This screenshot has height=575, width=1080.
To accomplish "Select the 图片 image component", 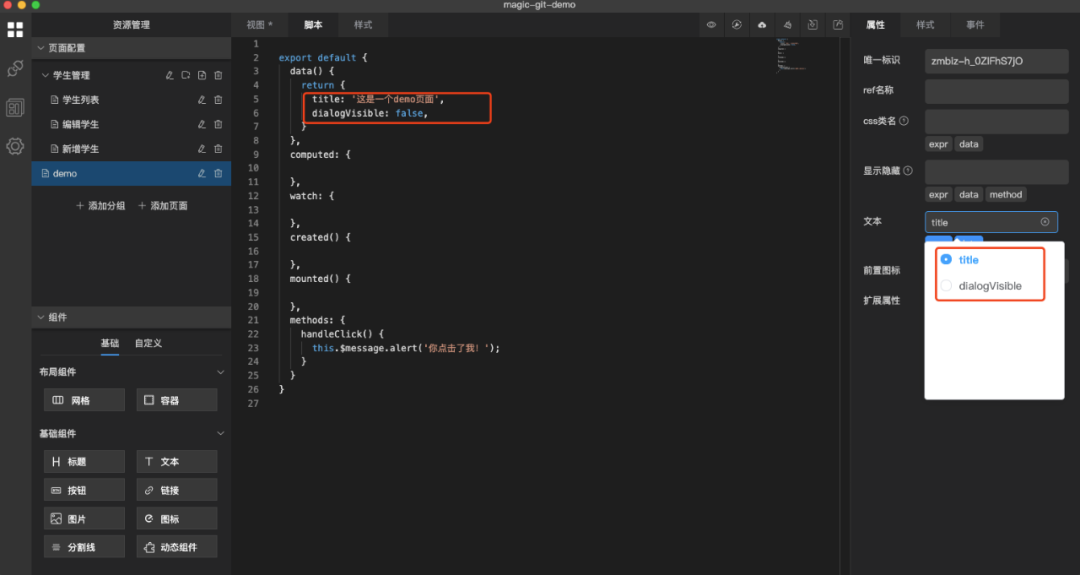I will pos(85,519).
